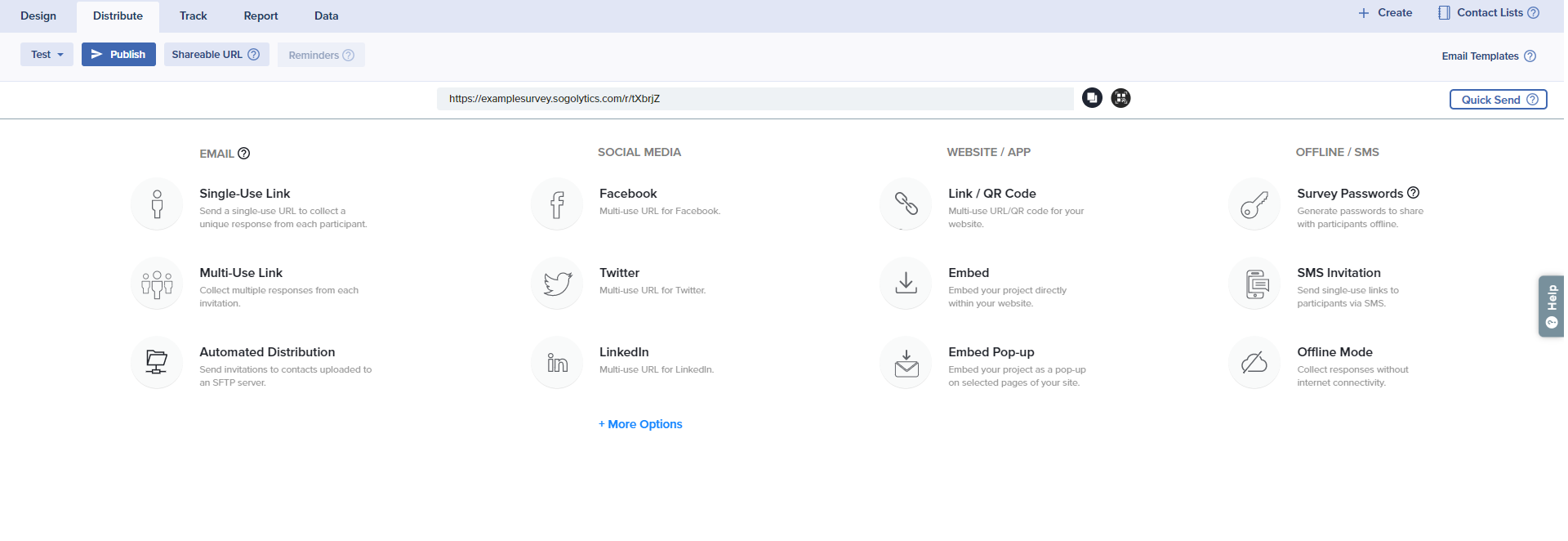The image size is (1568, 541).
Task: Open the Facebook distribution icon
Action: (x=557, y=204)
